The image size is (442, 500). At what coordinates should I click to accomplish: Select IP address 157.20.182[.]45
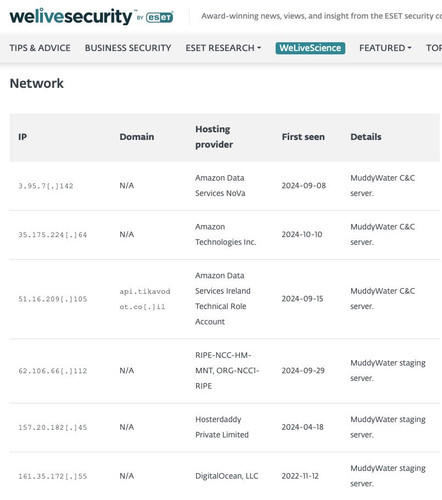click(x=53, y=427)
